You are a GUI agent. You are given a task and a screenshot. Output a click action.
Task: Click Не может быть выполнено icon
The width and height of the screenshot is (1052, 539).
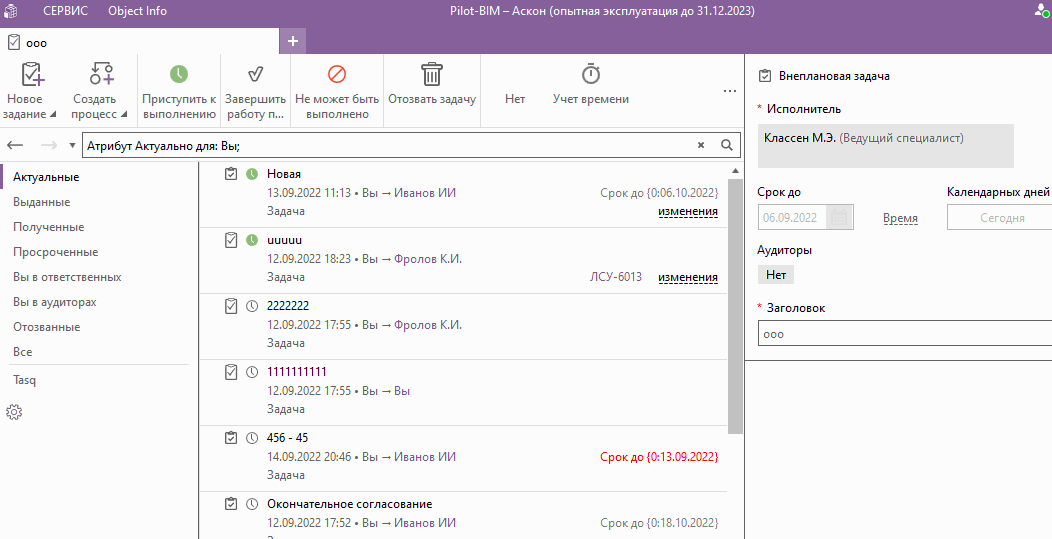click(x=337, y=75)
